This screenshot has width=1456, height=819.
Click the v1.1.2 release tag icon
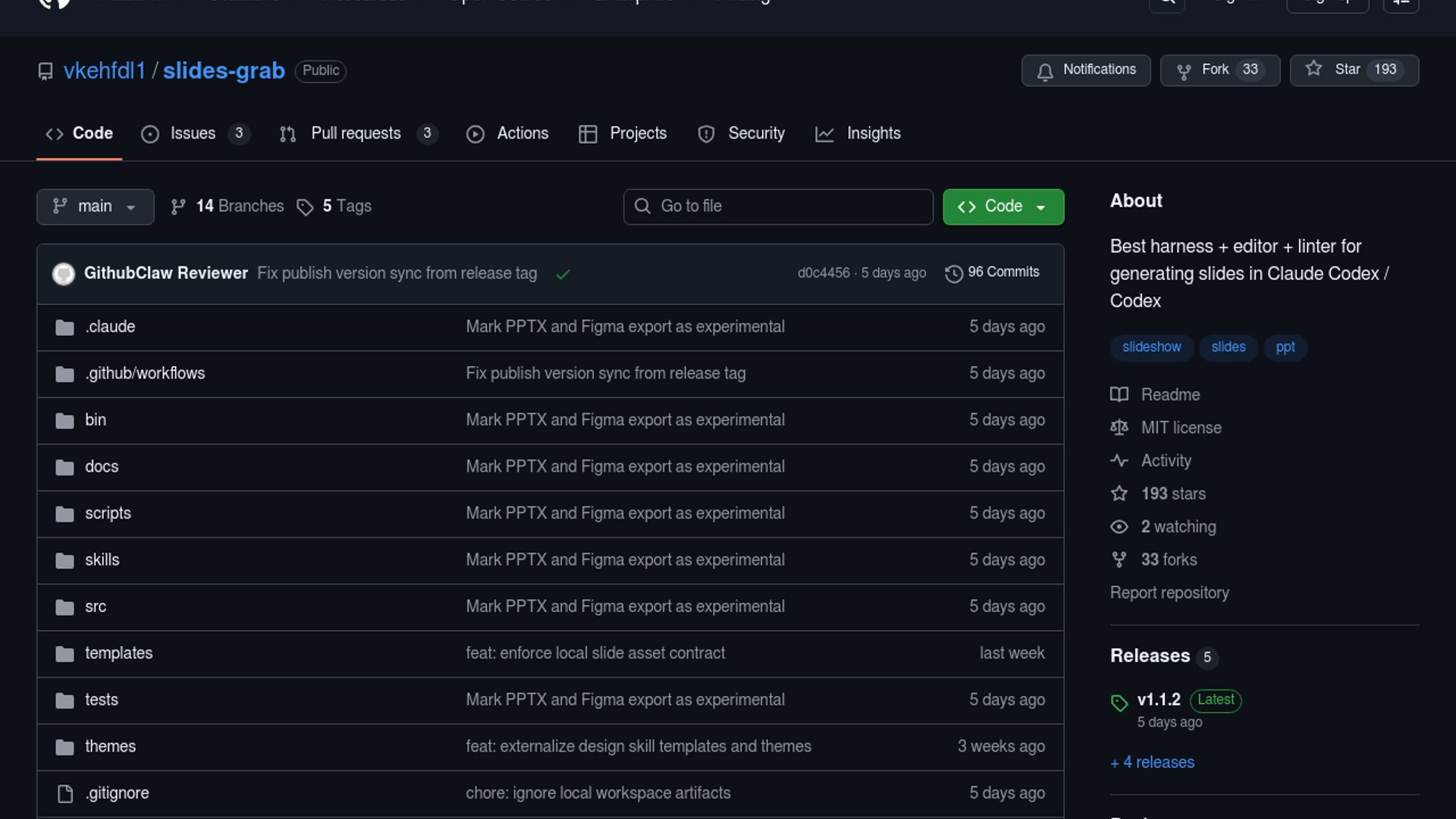coord(1119,702)
